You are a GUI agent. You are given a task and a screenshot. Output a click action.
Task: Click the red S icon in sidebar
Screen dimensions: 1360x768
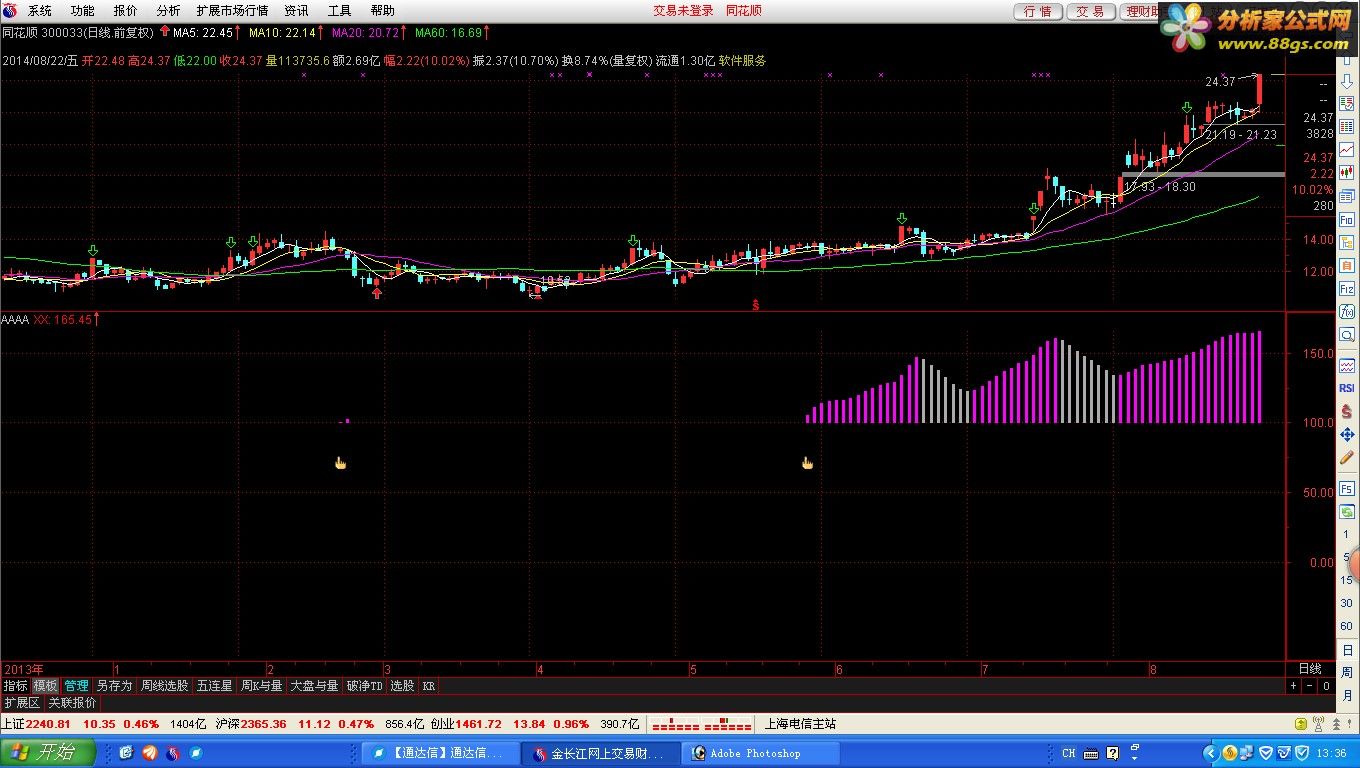(1347, 410)
